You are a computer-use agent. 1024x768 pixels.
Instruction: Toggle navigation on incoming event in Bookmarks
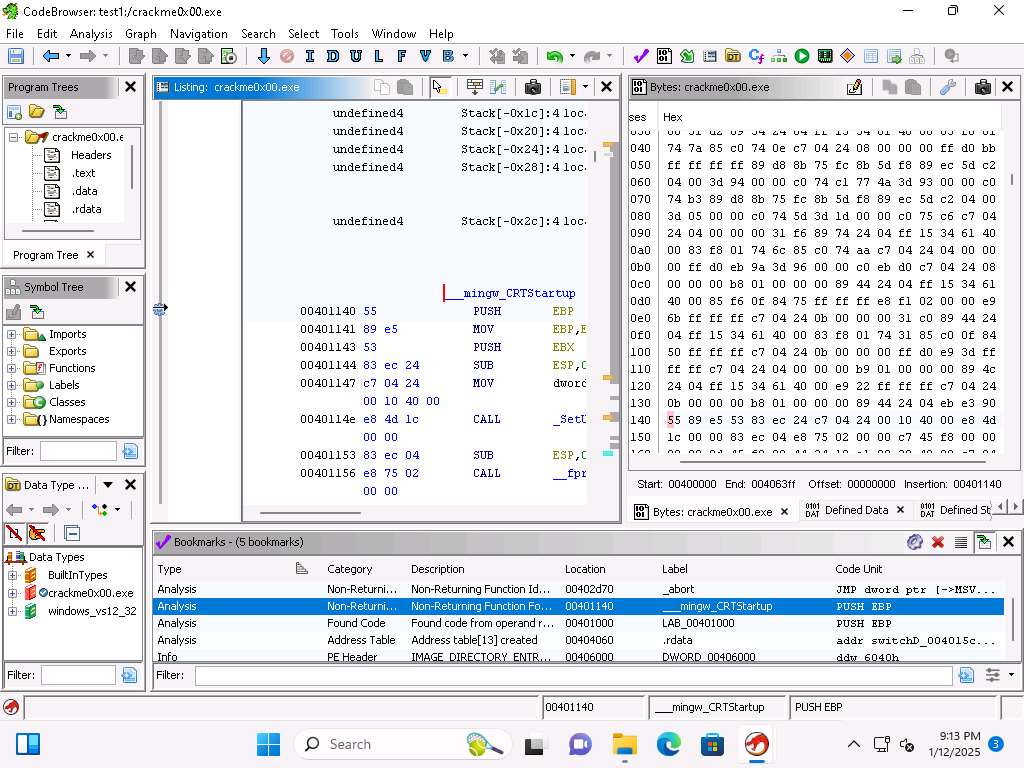[984, 542]
